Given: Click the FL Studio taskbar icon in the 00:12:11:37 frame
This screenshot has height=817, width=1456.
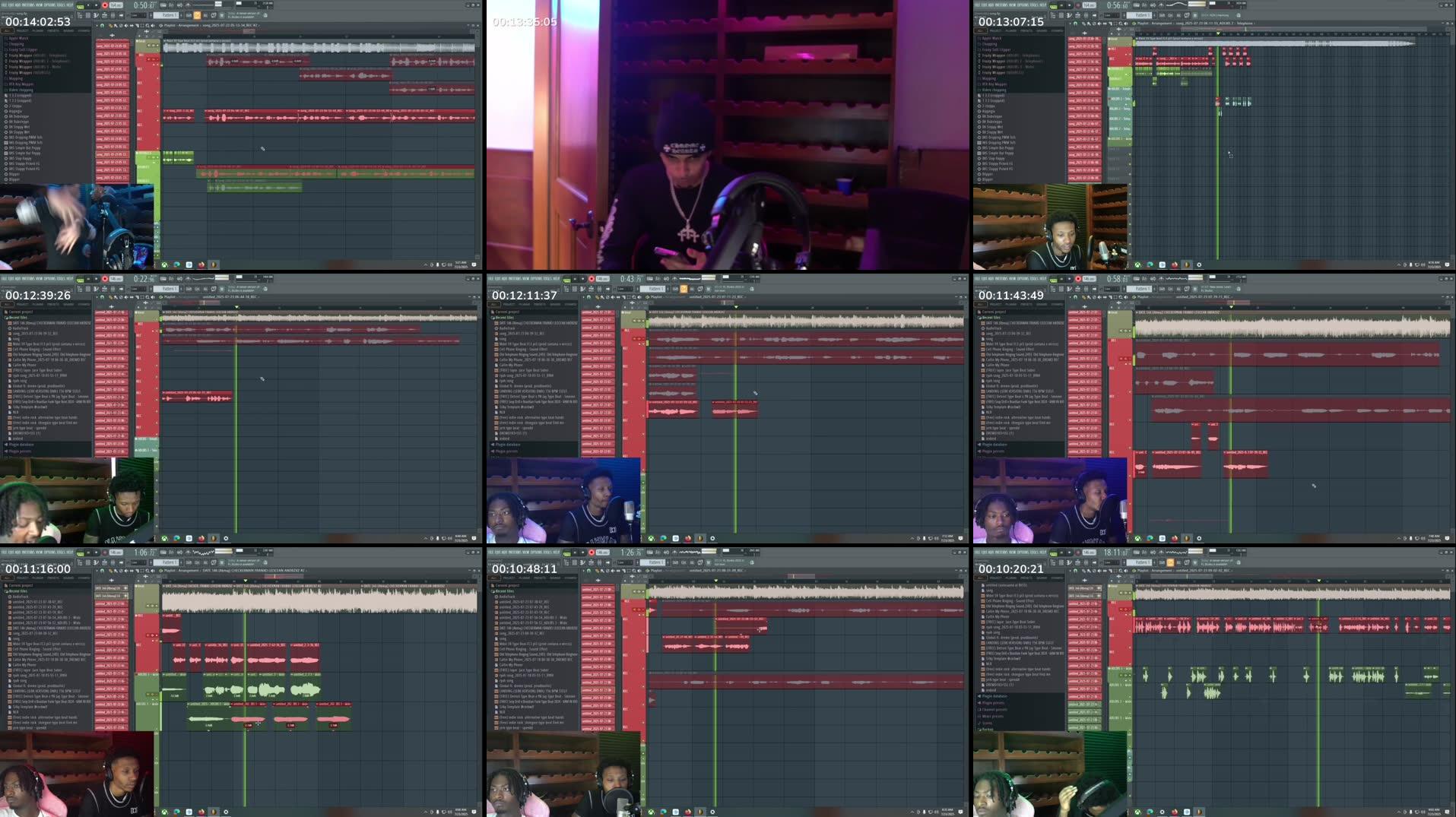Looking at the screenshot, I should 700,538.
